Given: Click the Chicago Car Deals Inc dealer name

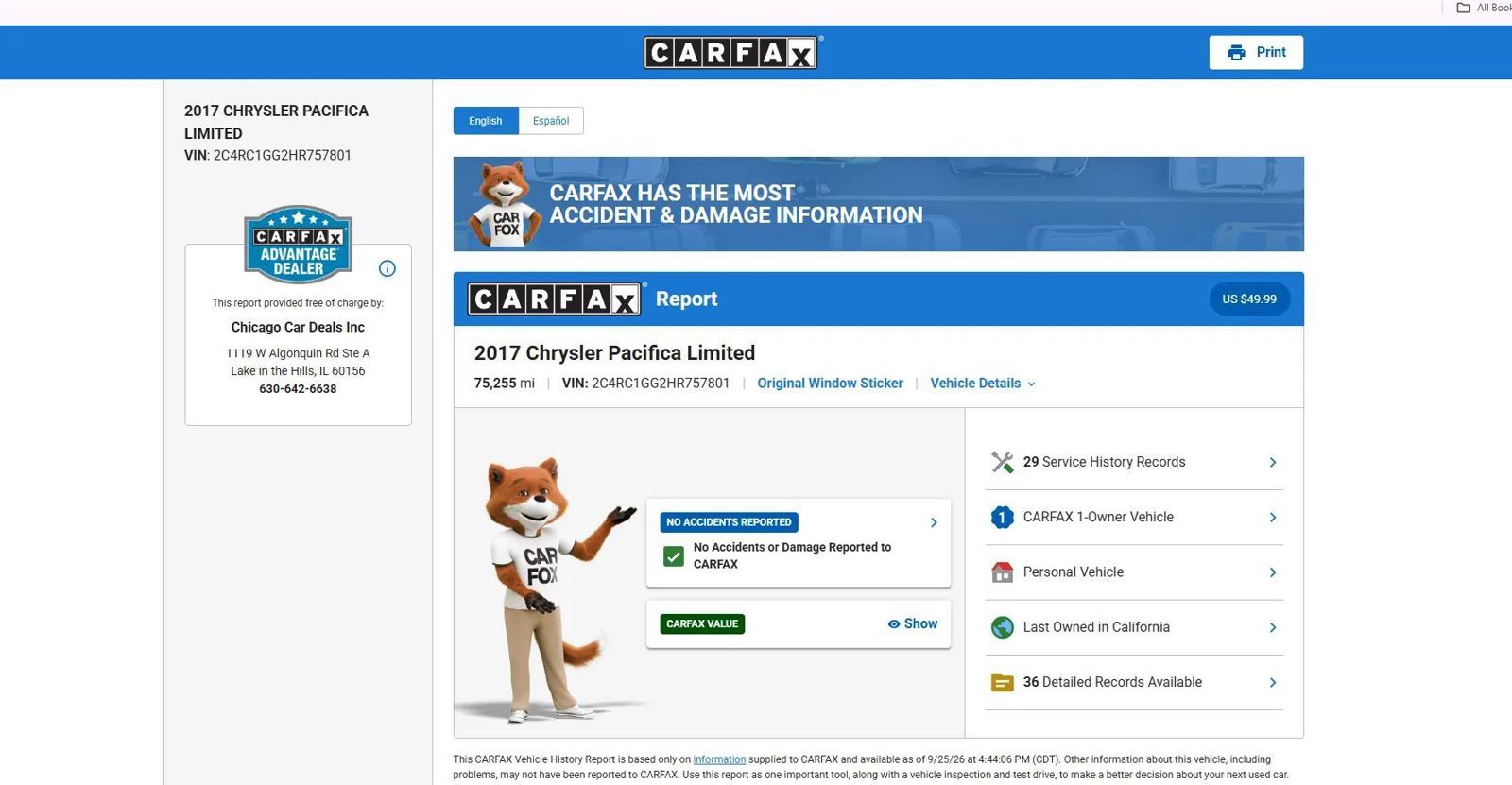Looking at the screenshot, I should tap(298, 328).
